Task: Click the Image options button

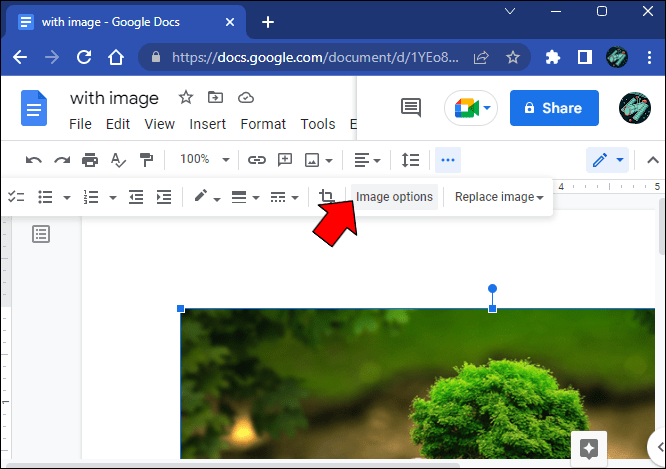Action: 394,197
